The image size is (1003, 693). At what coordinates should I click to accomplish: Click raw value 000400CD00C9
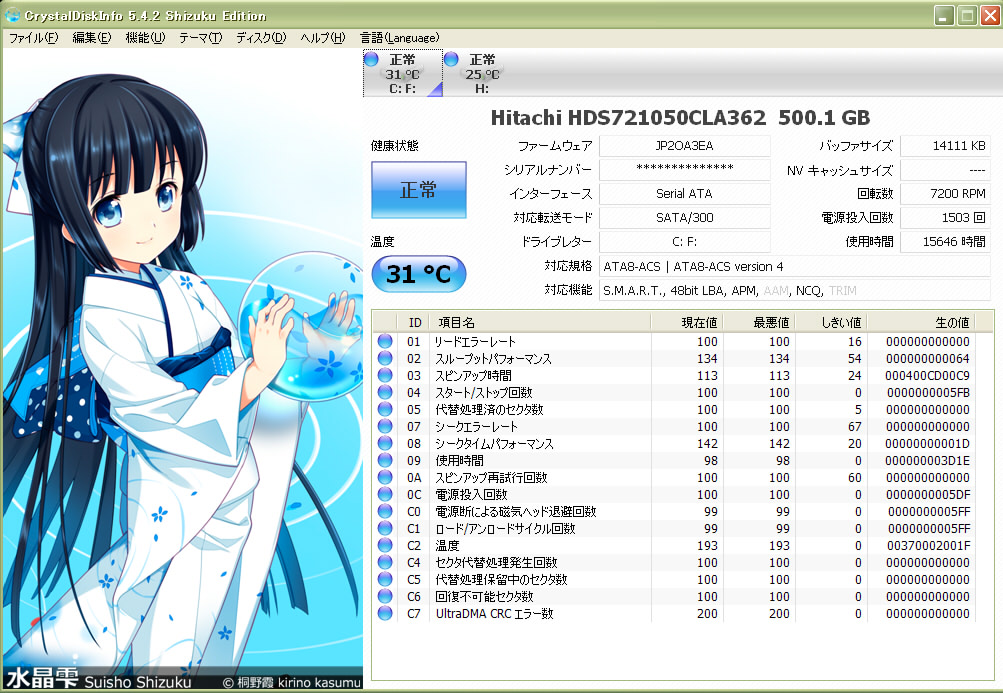(927, 376)
